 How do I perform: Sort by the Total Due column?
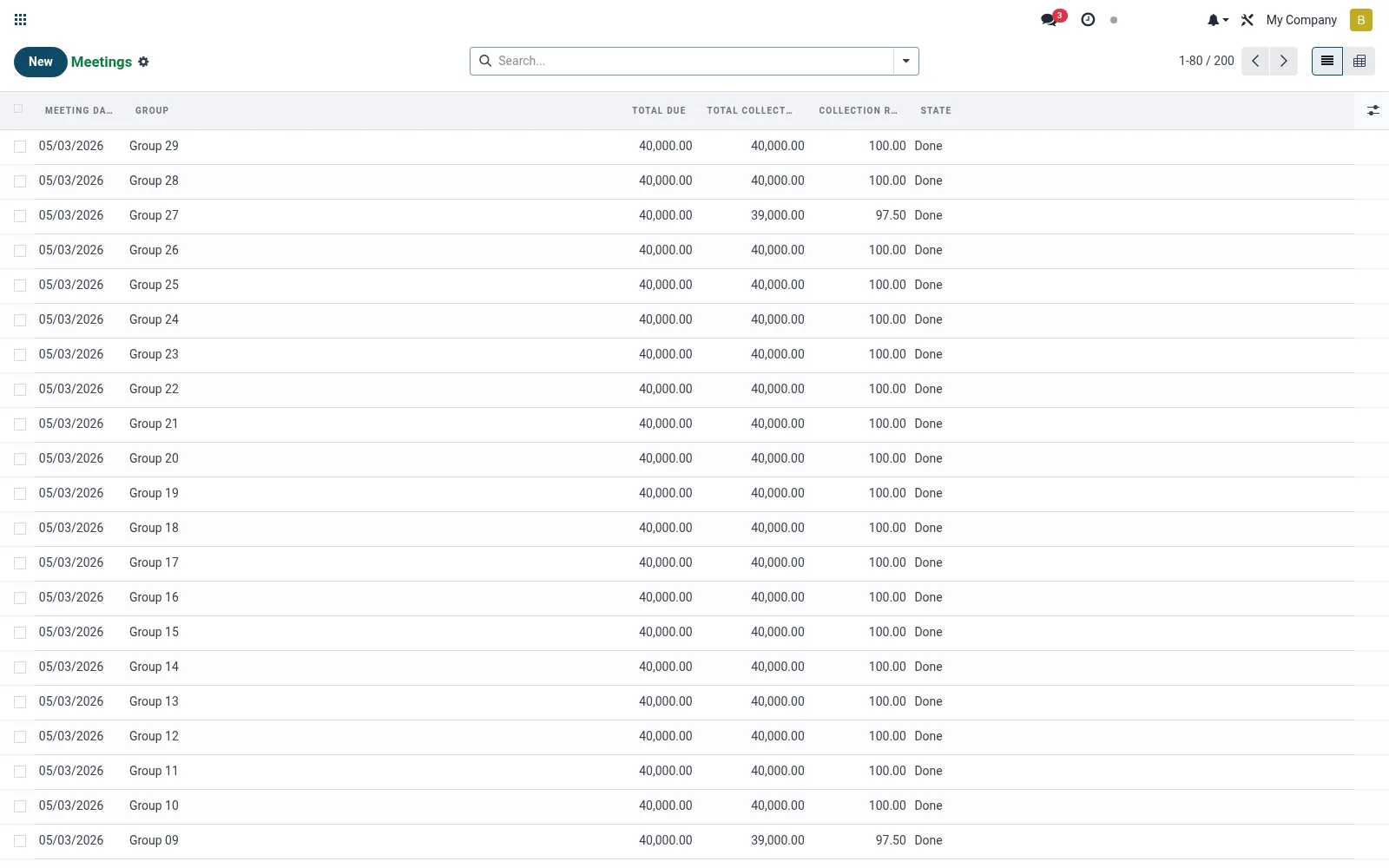(659, 110)
